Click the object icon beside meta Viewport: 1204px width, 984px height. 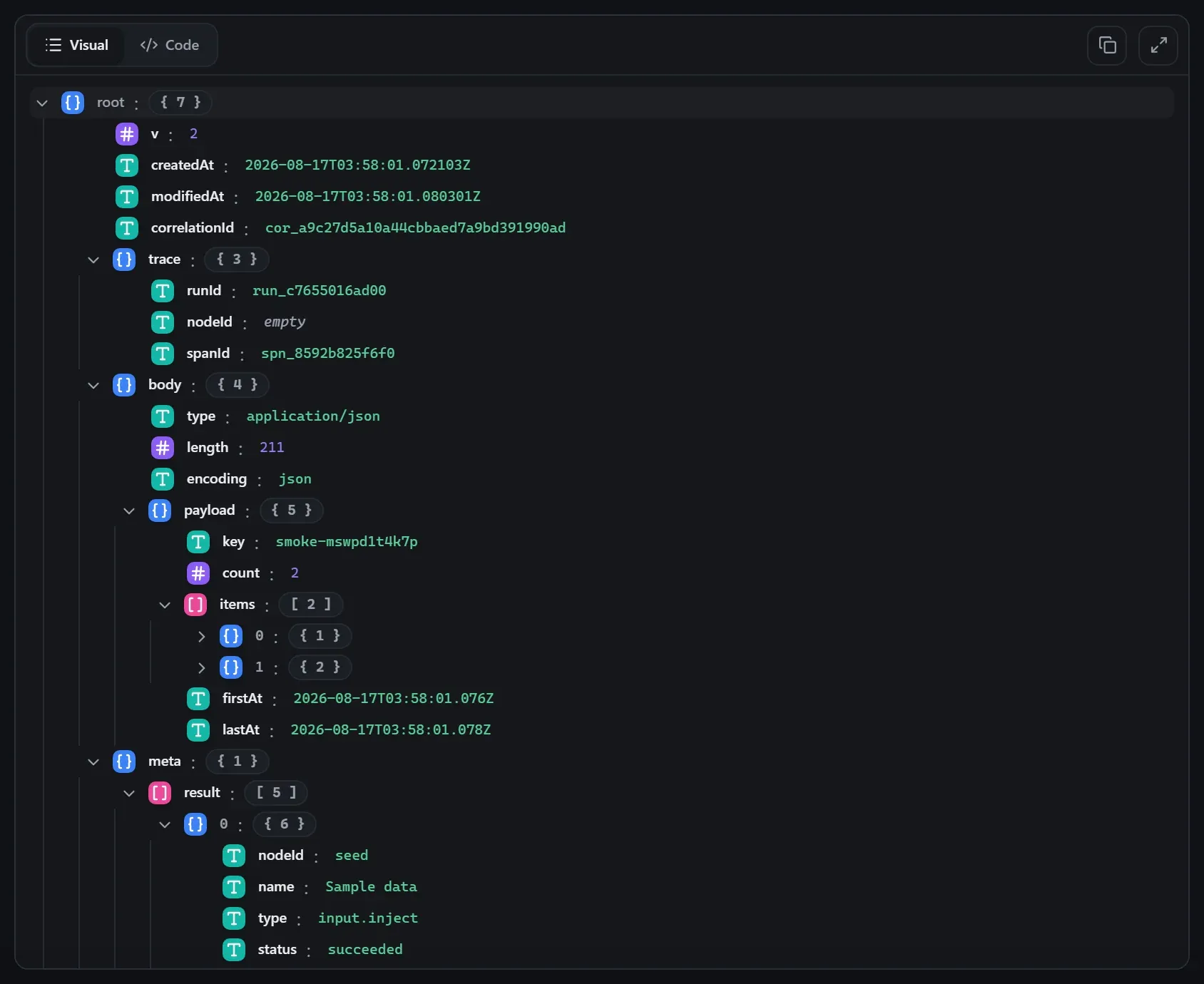click(124, 762)
